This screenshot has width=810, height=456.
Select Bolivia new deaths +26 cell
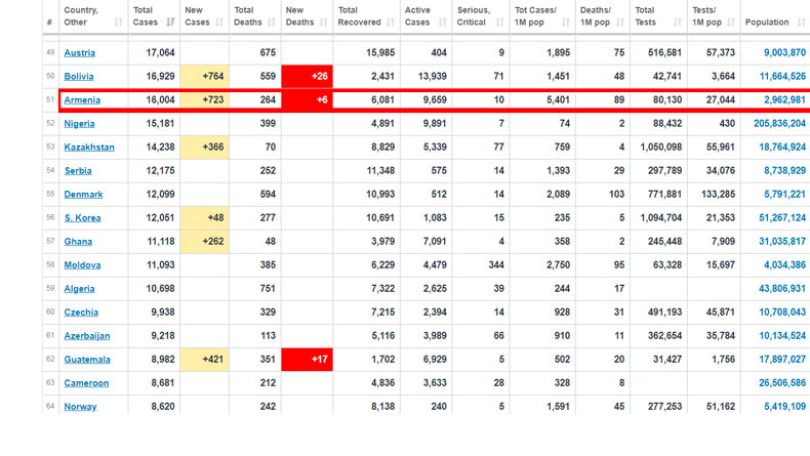pyautogui.click(x=307, y=76)
